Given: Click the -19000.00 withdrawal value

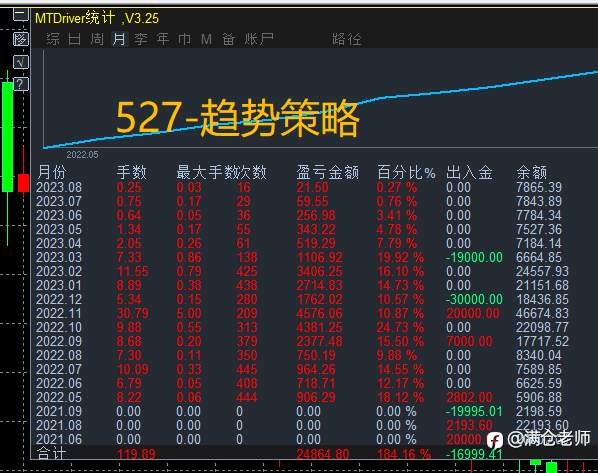Looking at the screenshot, I should tap(474, 257).
